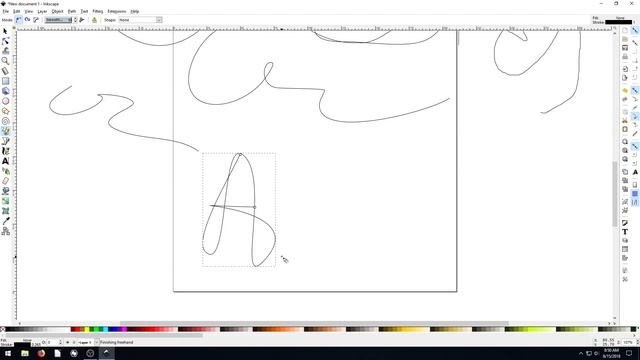
Task: Select the Measure tool
Action: click(x=5, y=71)
